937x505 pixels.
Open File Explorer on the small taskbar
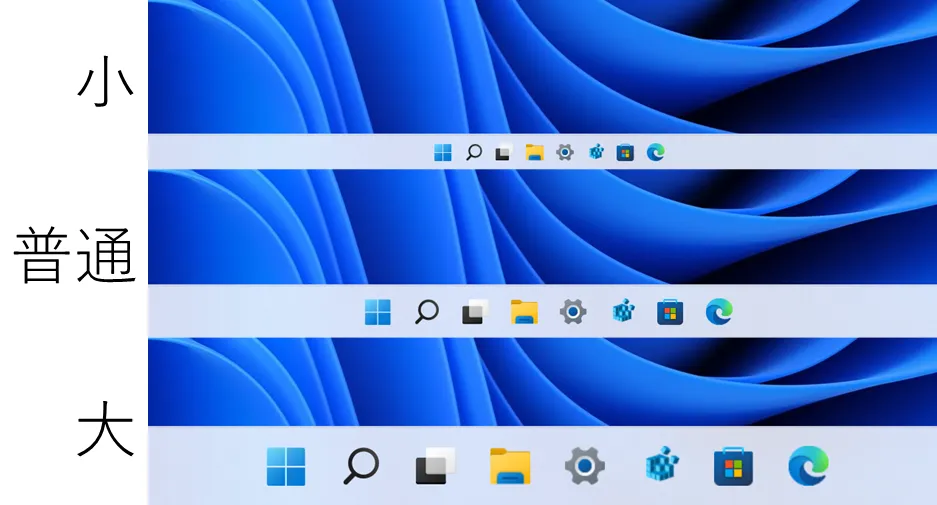tap(534, 152)
